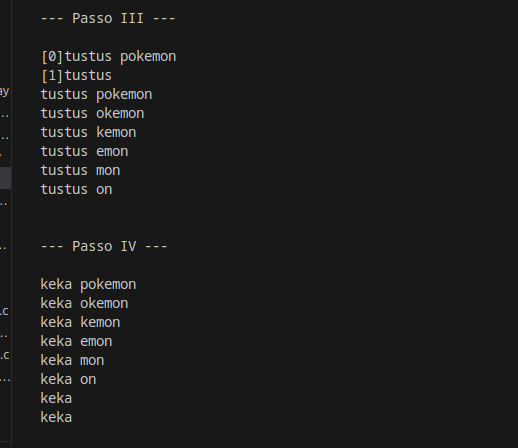
Task: Place cursor on 'keka okemon' line
Action: click(x=84, y=303)
